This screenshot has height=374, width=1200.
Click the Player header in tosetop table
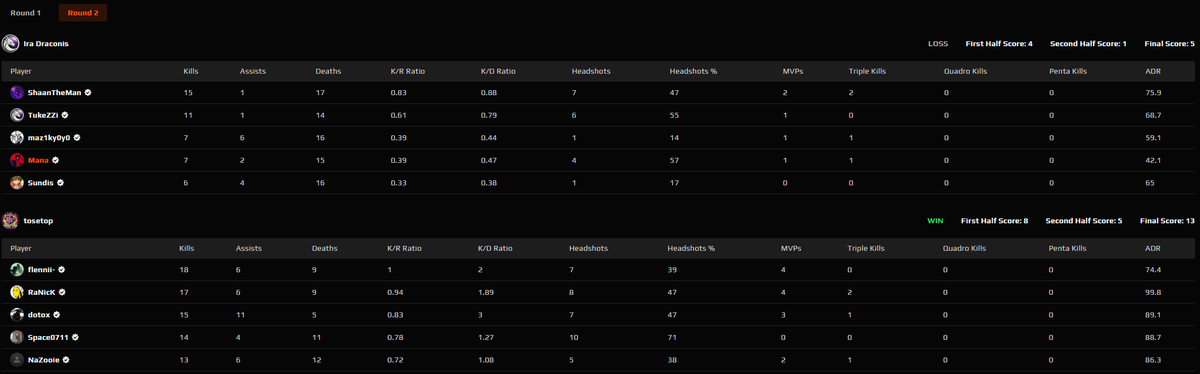(21, 247)
